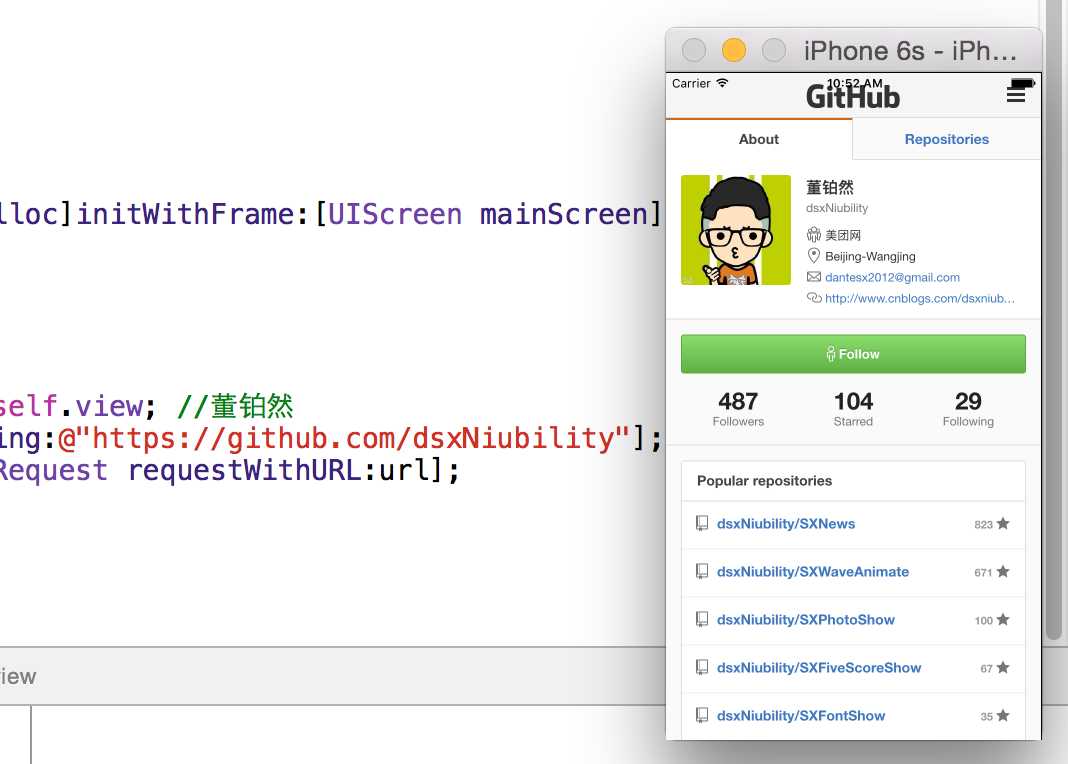Click the dsxNiubility username text
Image resolution: width=1068 pixels, height=764 pixels.
coord(837,208)
